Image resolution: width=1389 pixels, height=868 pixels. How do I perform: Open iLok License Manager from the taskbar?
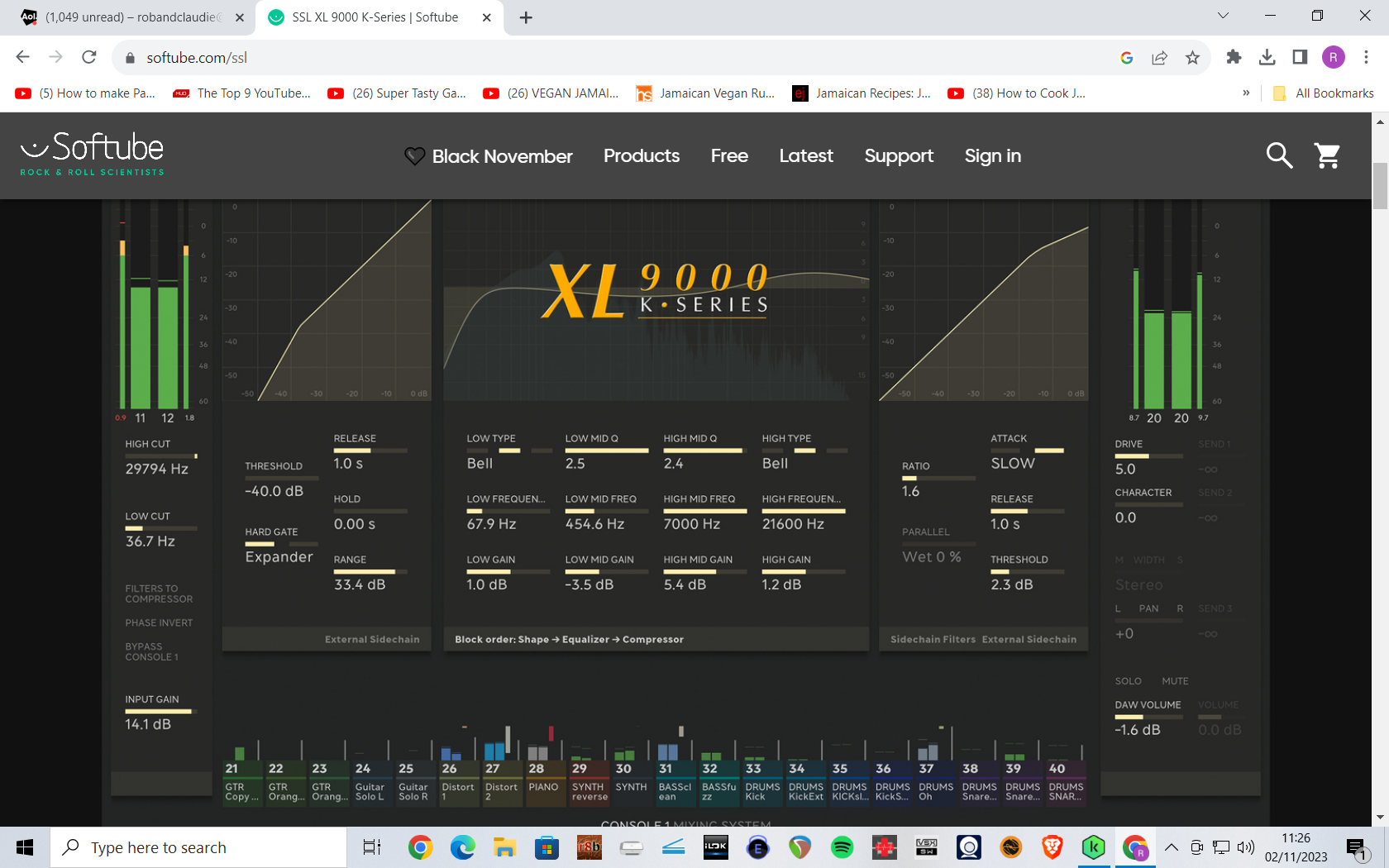[715, 847]
